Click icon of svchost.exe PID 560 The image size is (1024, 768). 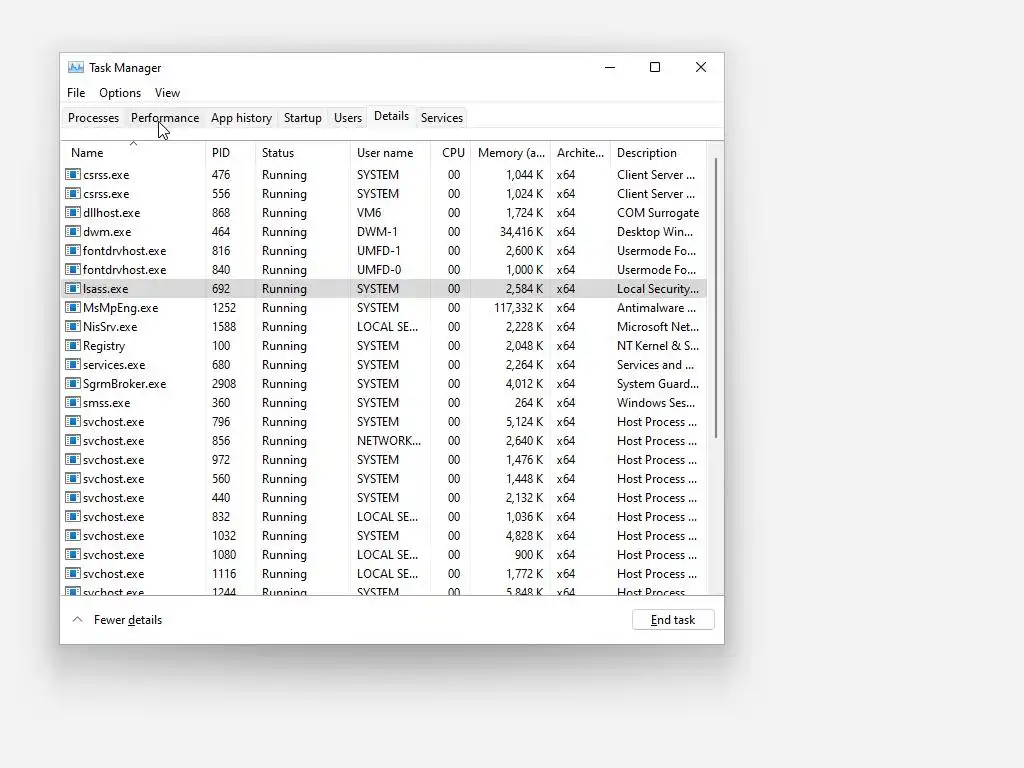(x=72, y=478)
